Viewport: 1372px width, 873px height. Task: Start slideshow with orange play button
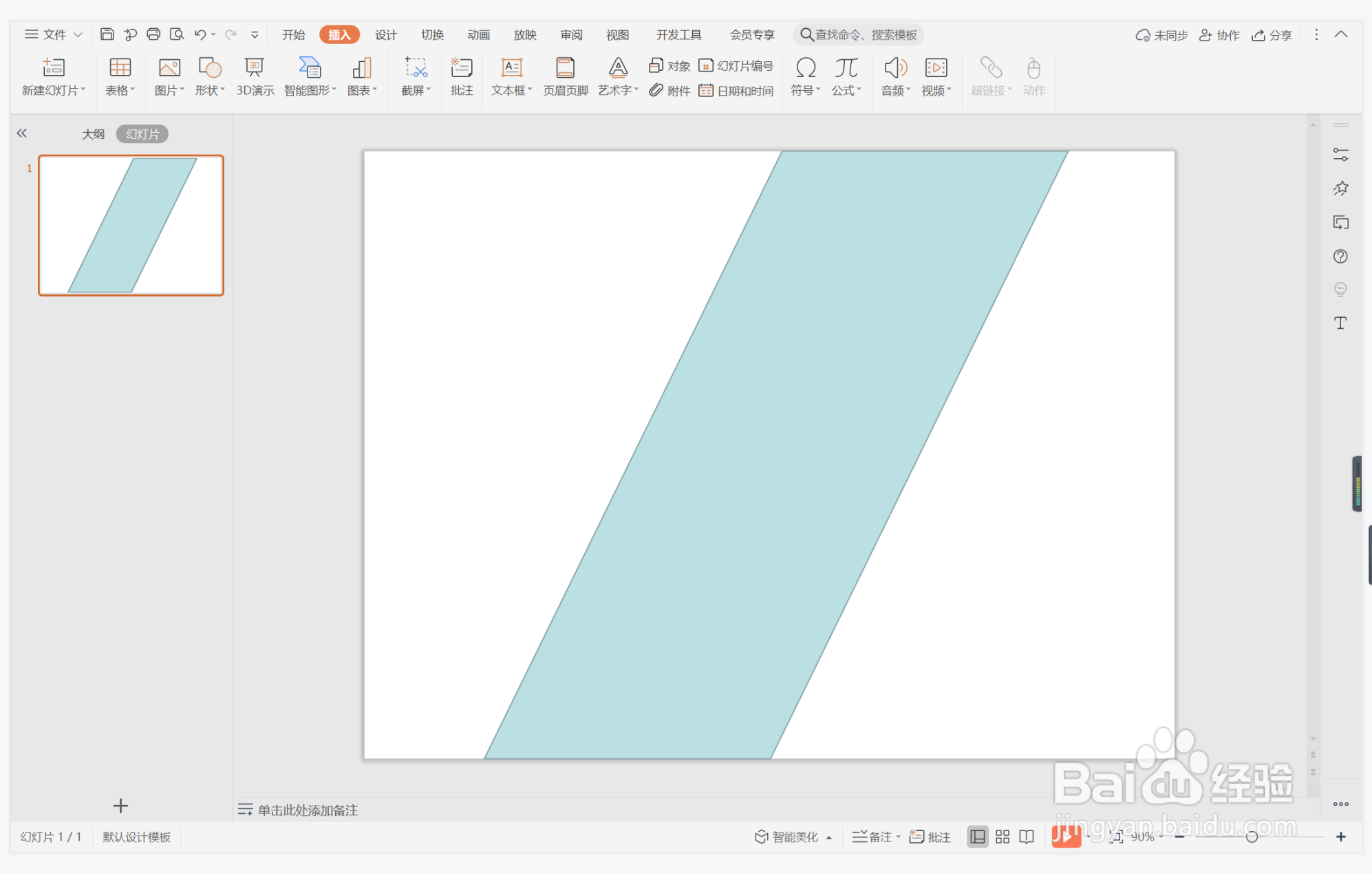coord(1065,837)
